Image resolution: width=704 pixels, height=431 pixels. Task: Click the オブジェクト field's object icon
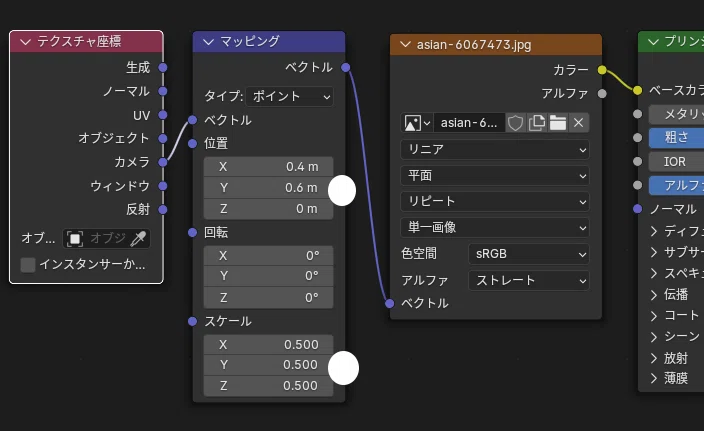pos(75,238)
